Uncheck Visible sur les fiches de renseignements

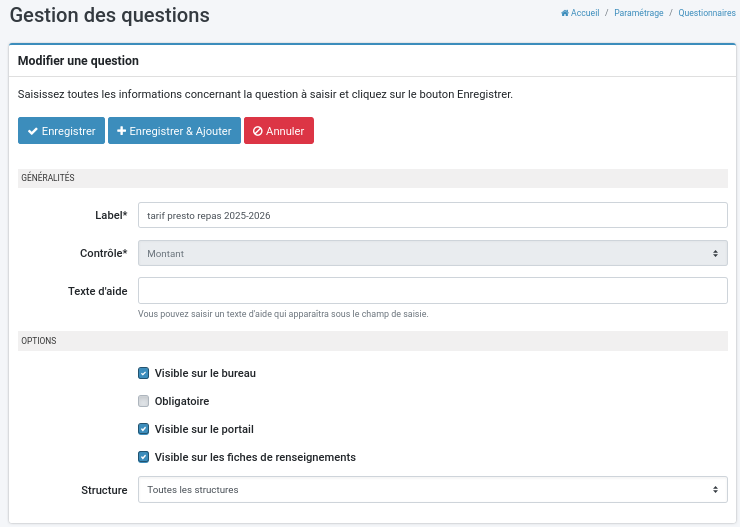[x=143, y=457]
